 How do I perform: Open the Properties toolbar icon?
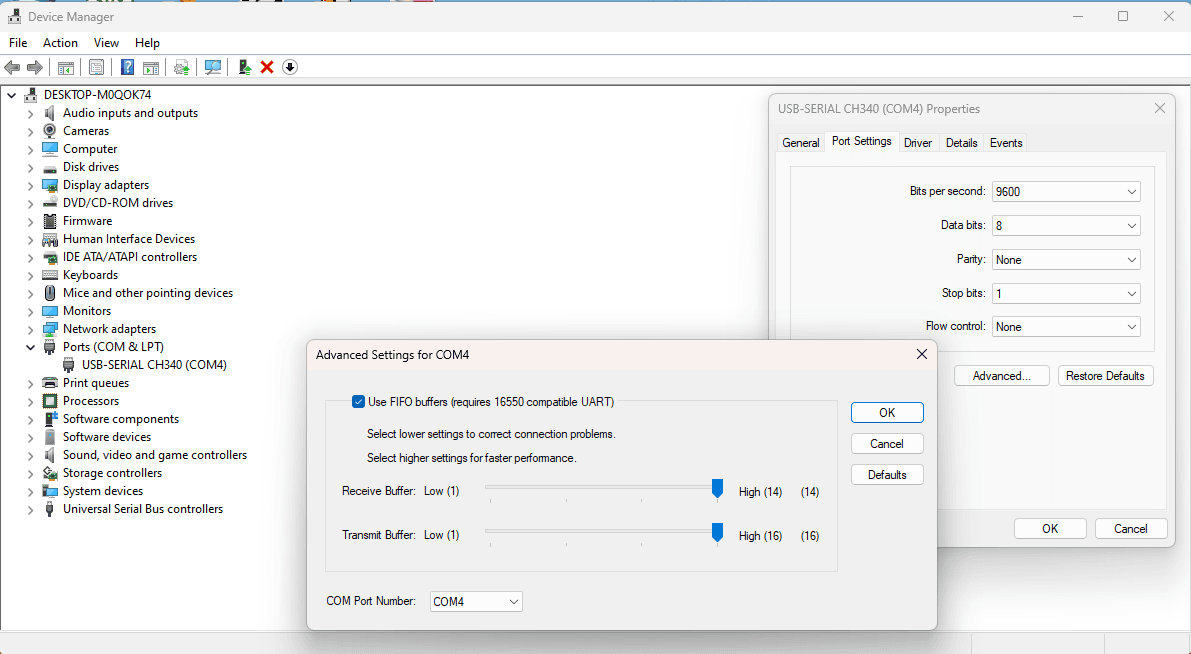click(x=96, y=68)
